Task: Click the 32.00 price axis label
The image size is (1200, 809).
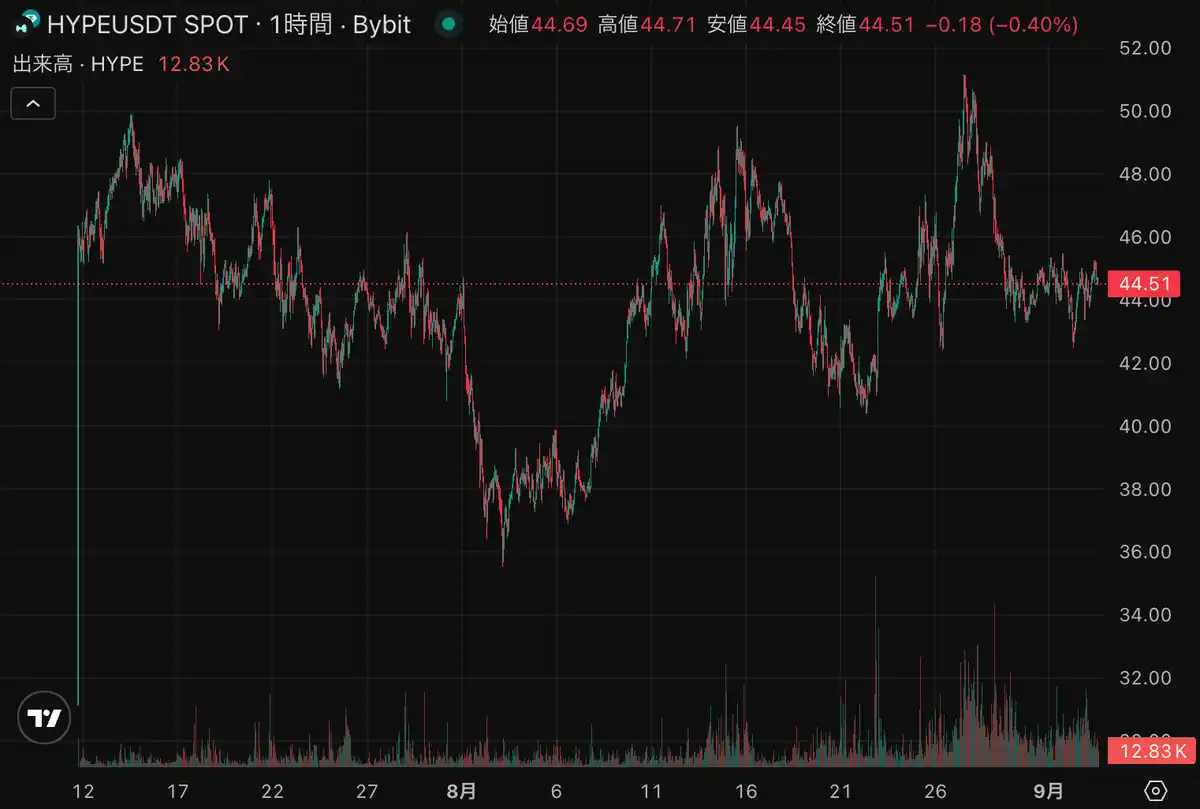Action: click(x=1145, y=678)
